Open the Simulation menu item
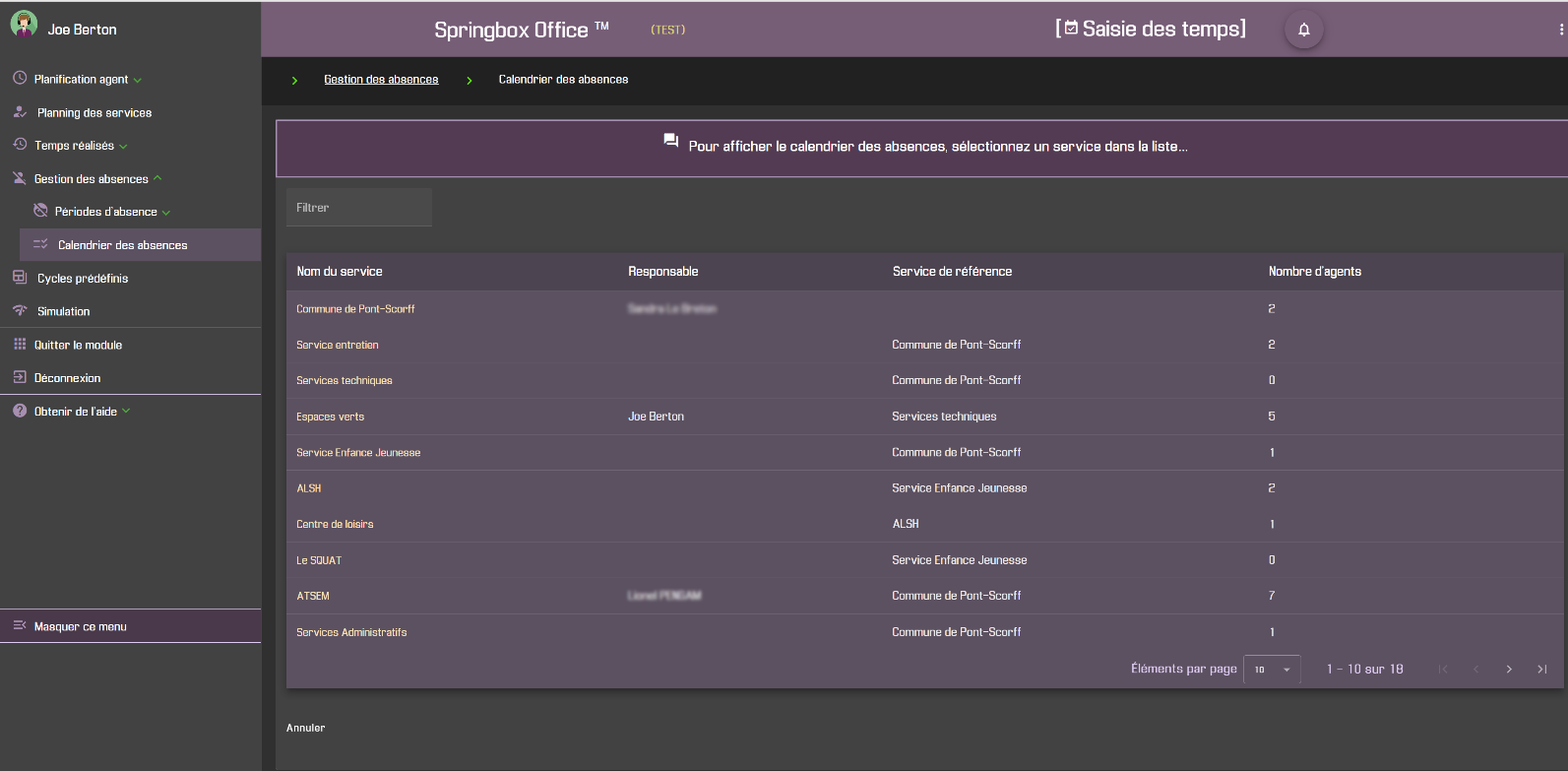This screenshot has width=1568, height=771. tap(63, 311)
